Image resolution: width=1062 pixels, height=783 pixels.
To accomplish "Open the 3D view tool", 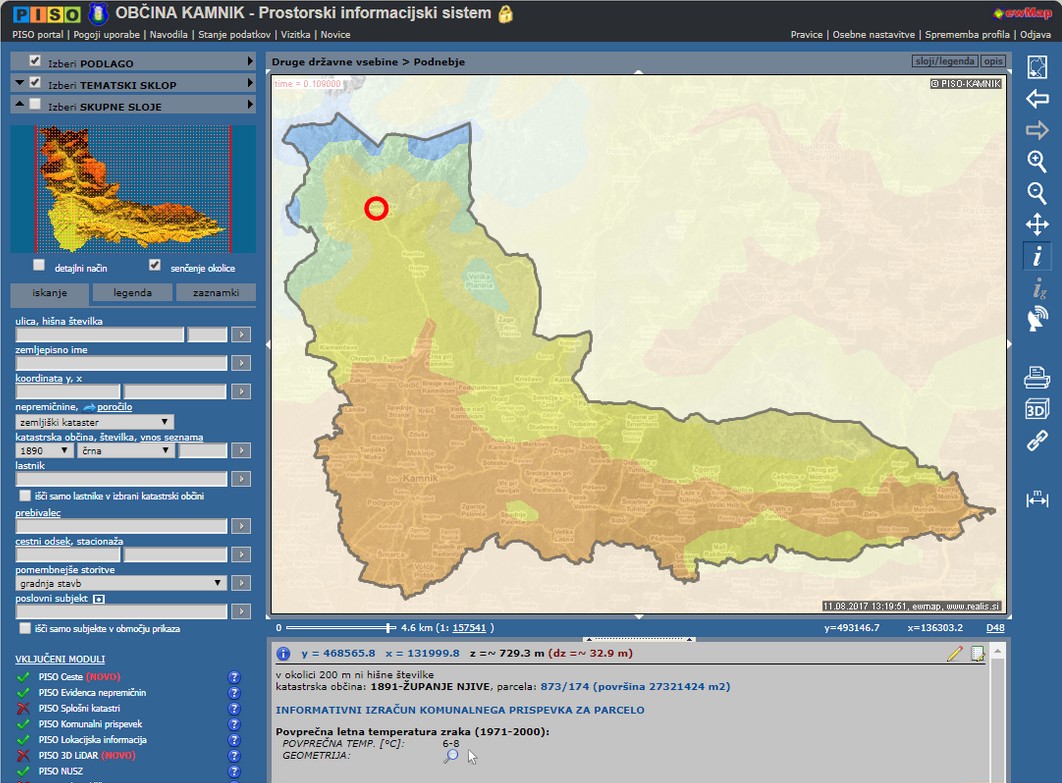I will pyautogui.click(x=1037, y=409).
